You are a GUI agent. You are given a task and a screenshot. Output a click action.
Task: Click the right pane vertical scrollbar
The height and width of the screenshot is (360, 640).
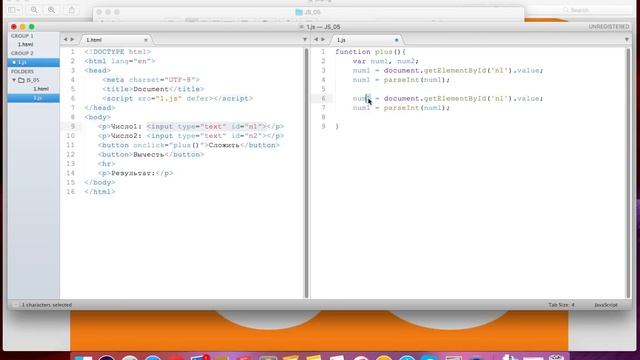pyautogui.click(x=628, y=173)
